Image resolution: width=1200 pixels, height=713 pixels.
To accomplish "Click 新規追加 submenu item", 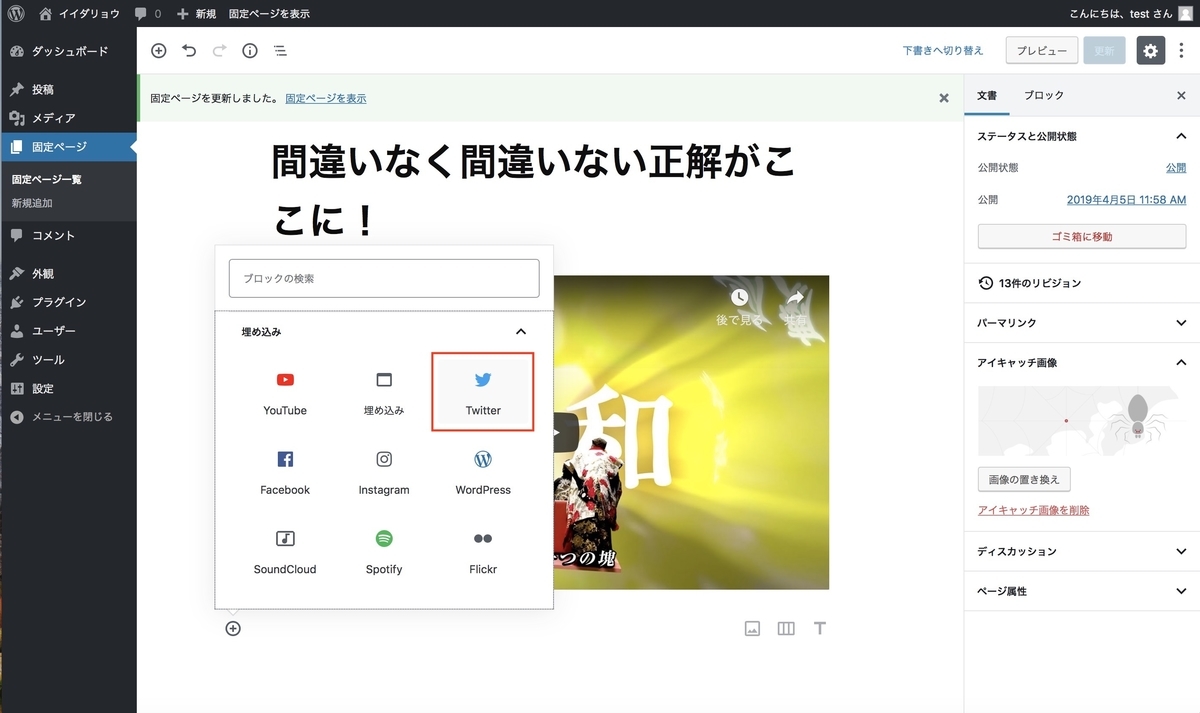I will [x=32, y=203].
